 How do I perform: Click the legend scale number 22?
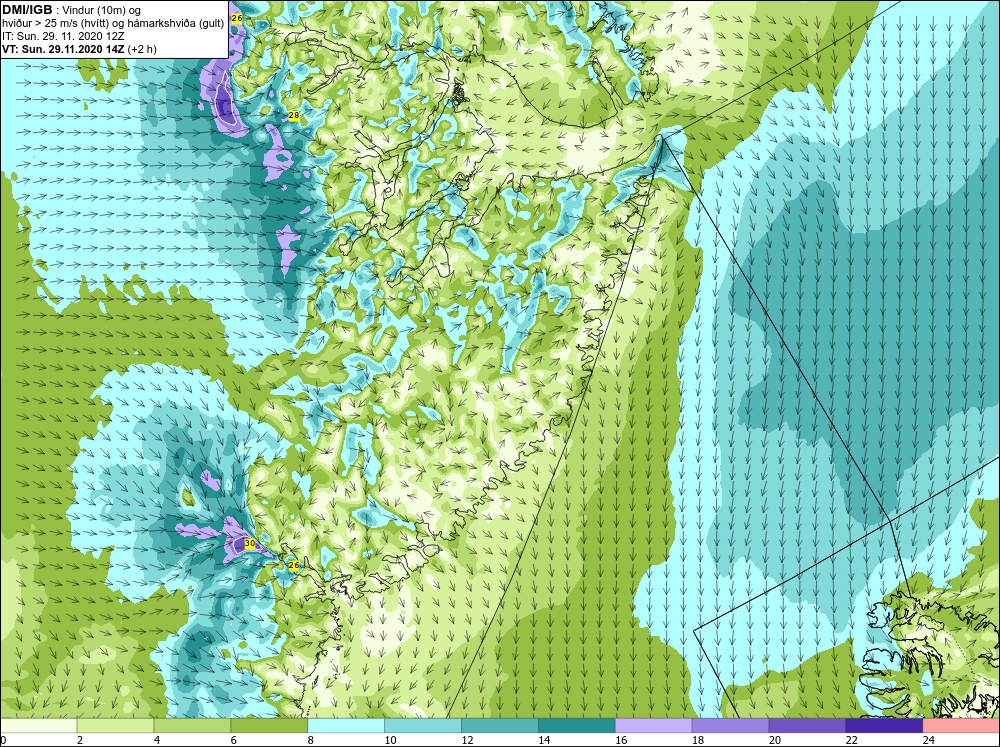click(x=851, y=740)
